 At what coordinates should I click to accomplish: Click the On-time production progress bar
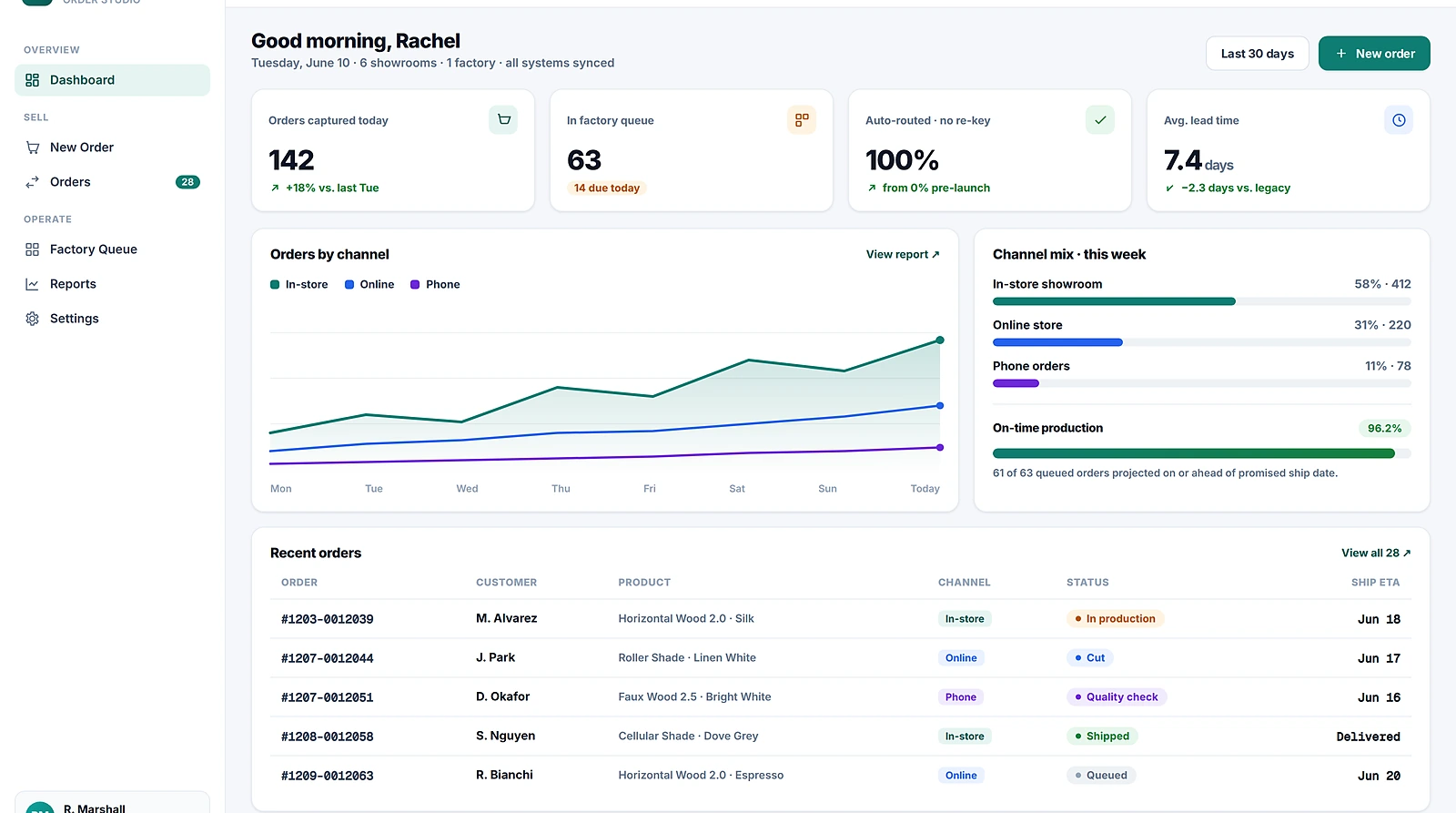click(x=1202, y=453)
